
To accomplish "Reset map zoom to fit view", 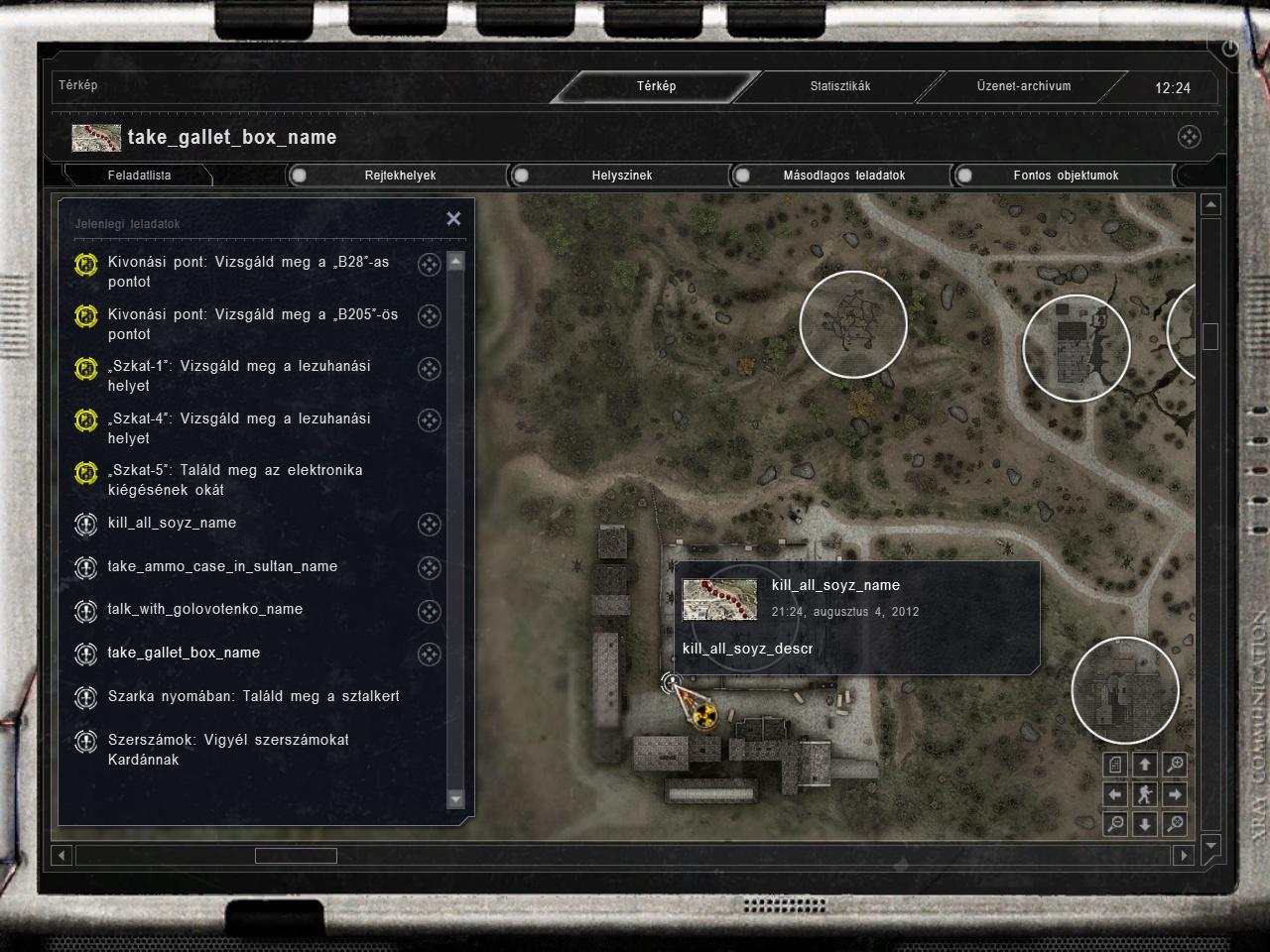I will coord(1175,824).
